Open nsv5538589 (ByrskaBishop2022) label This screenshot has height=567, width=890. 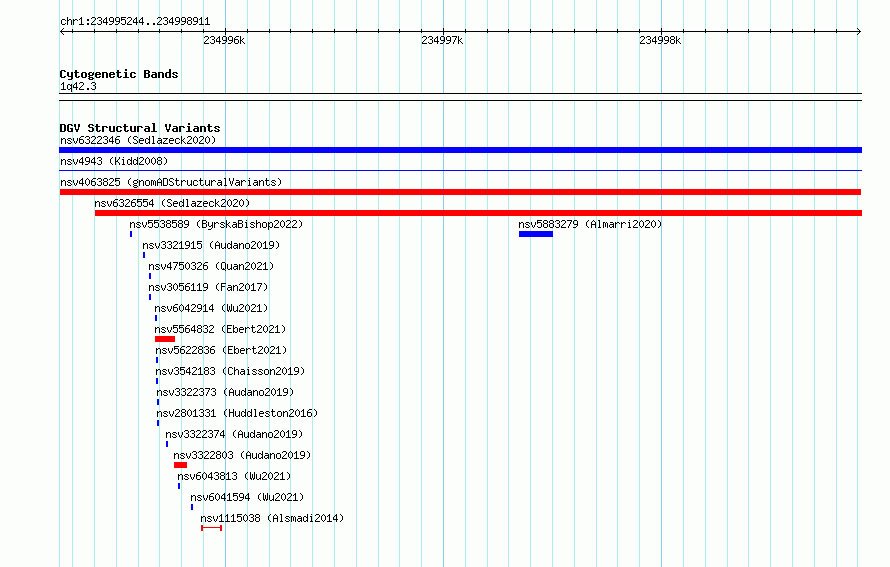[216, 224]
